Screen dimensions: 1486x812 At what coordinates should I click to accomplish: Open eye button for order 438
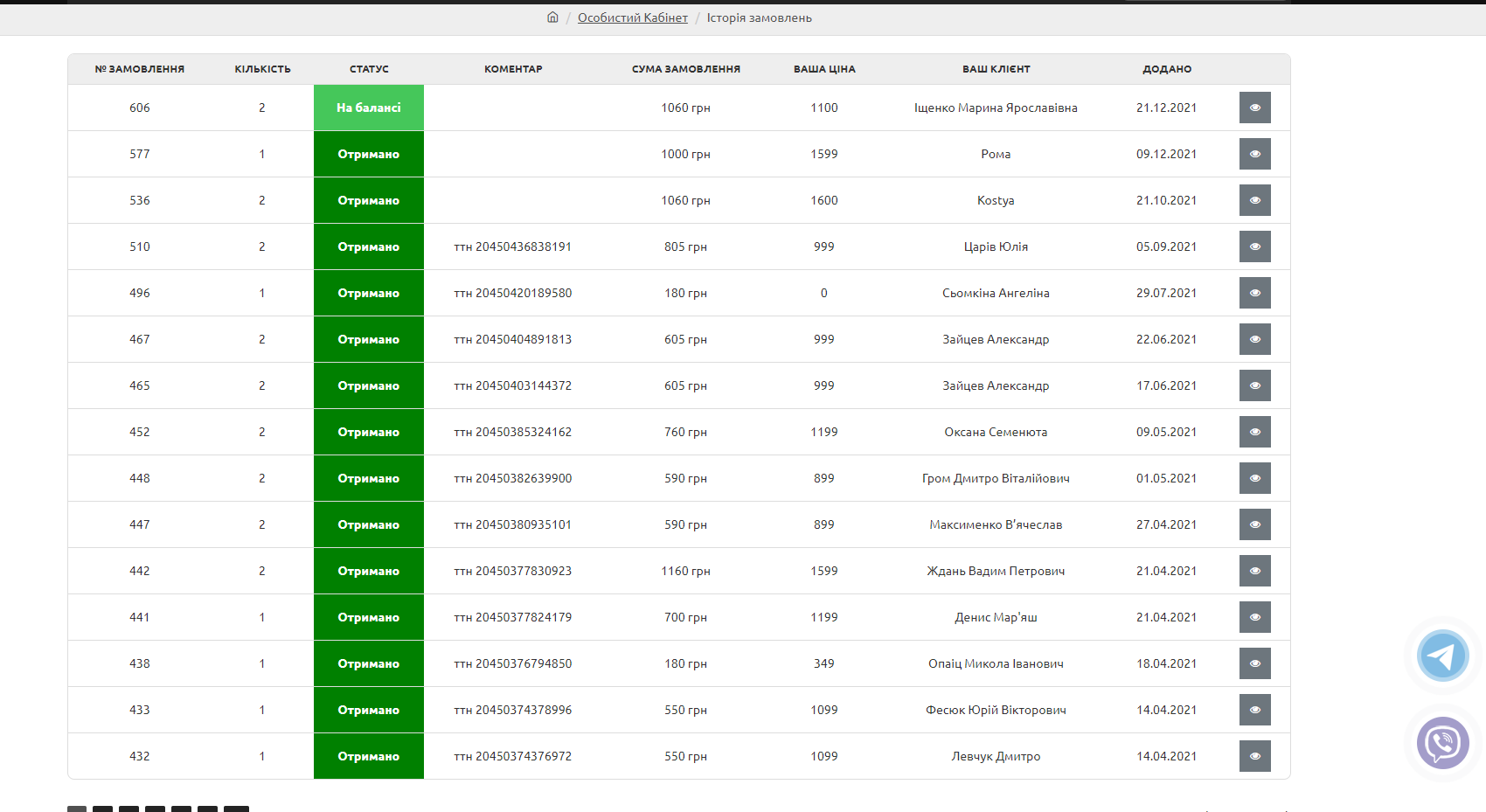tap(1254, 663)
